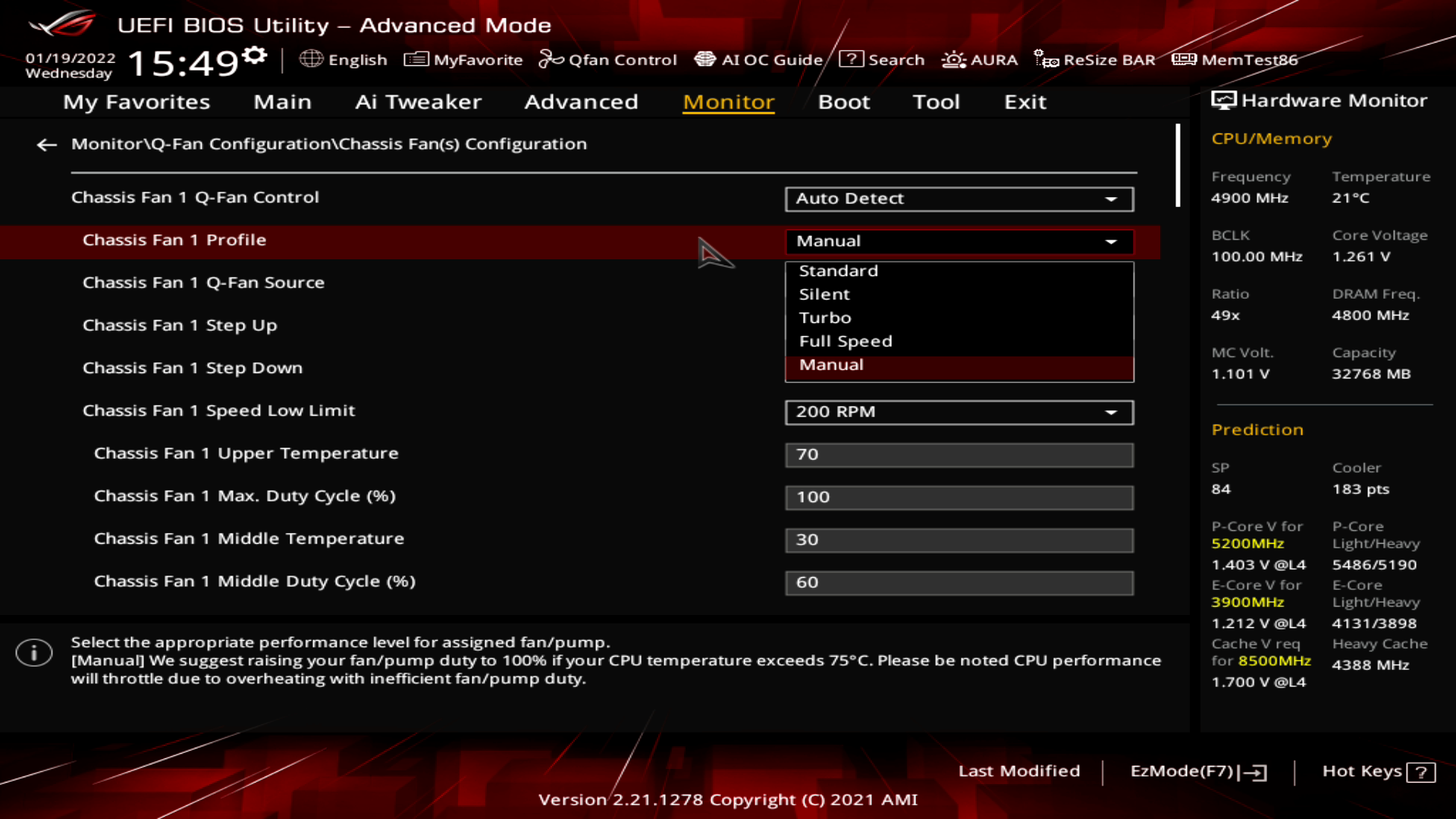Screen dimensions: 1456x819
Task: Switch to Main tab
Action: tap(282, 102)
